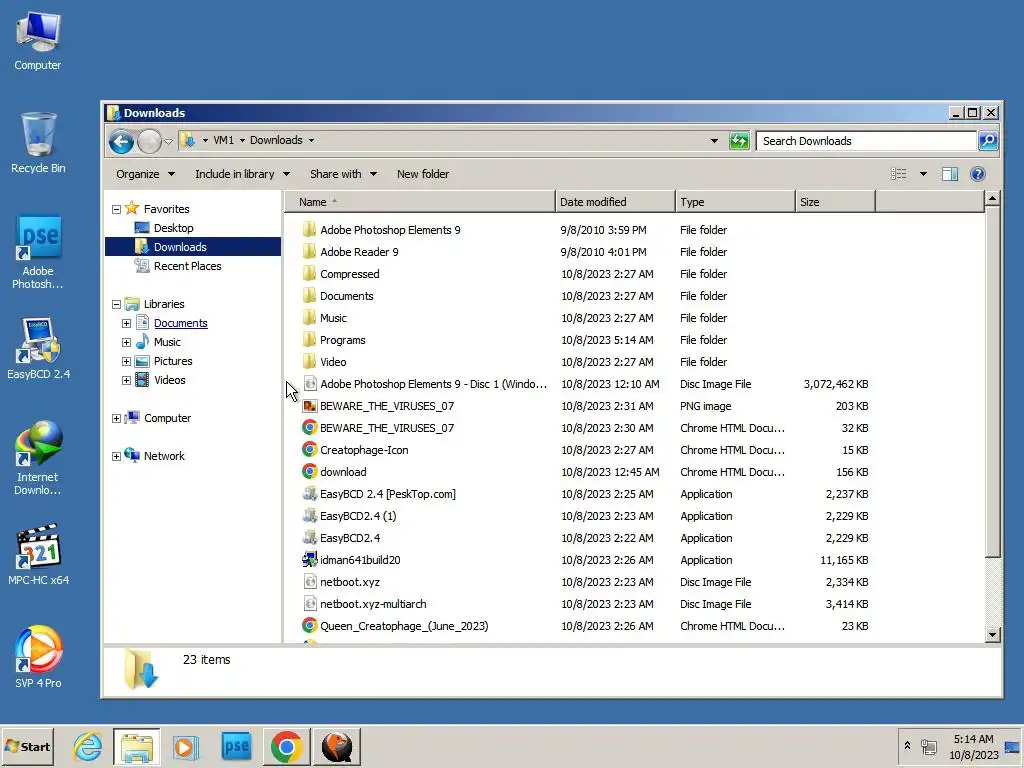Select the netboot.xyz disc image icon
The width and height of the screenshot is (1024, 768).
pos(310,582)
